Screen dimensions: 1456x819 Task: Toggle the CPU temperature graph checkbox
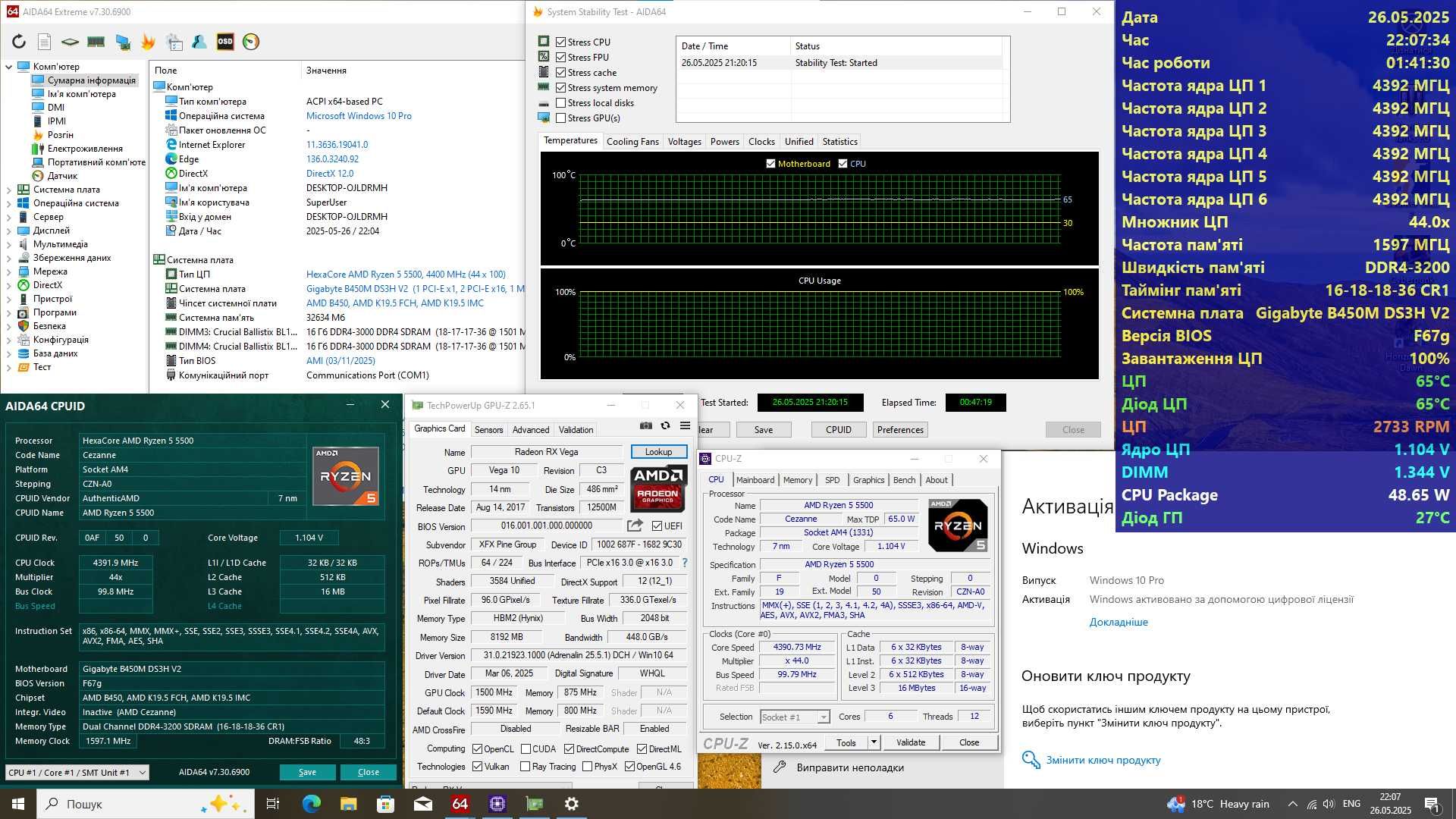pyautogui.click(x=843, y=164)
